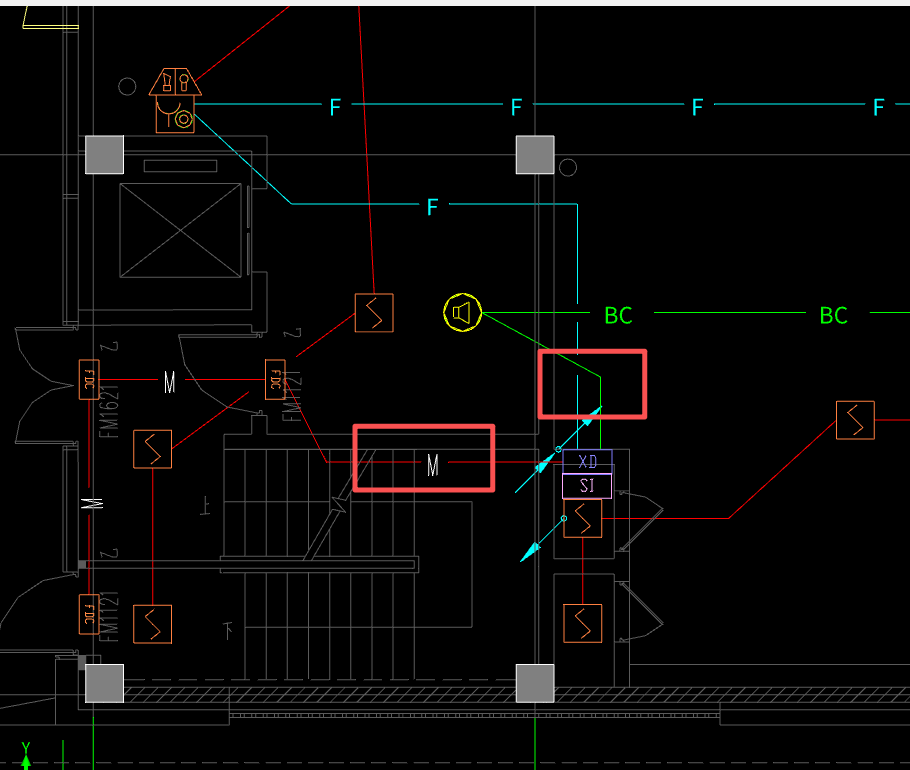Select the yellow speaker broadcast symbol
Screen dimensions: 910x770
point(463,313)
